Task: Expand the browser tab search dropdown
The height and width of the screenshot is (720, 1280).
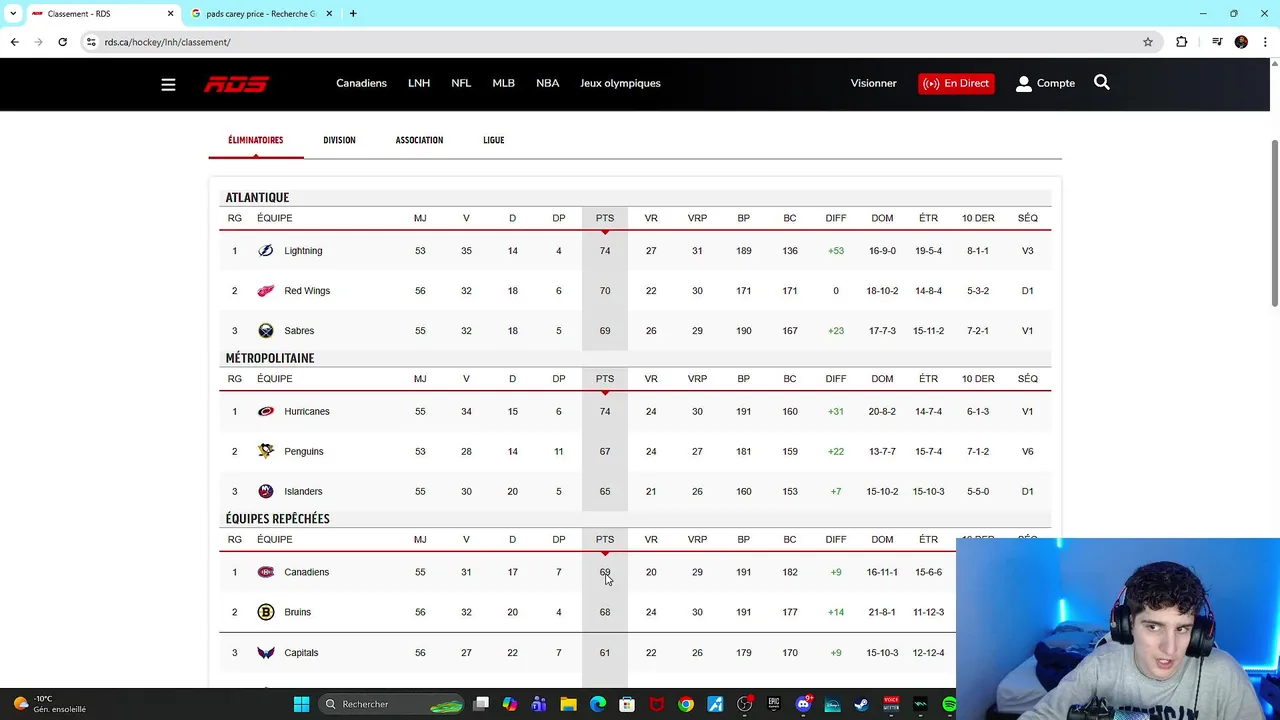Action: (x=13, y=14)
